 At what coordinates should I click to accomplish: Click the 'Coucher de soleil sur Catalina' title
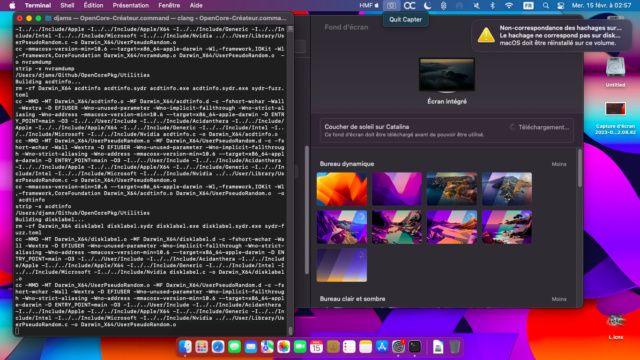(x=367, y=127)
